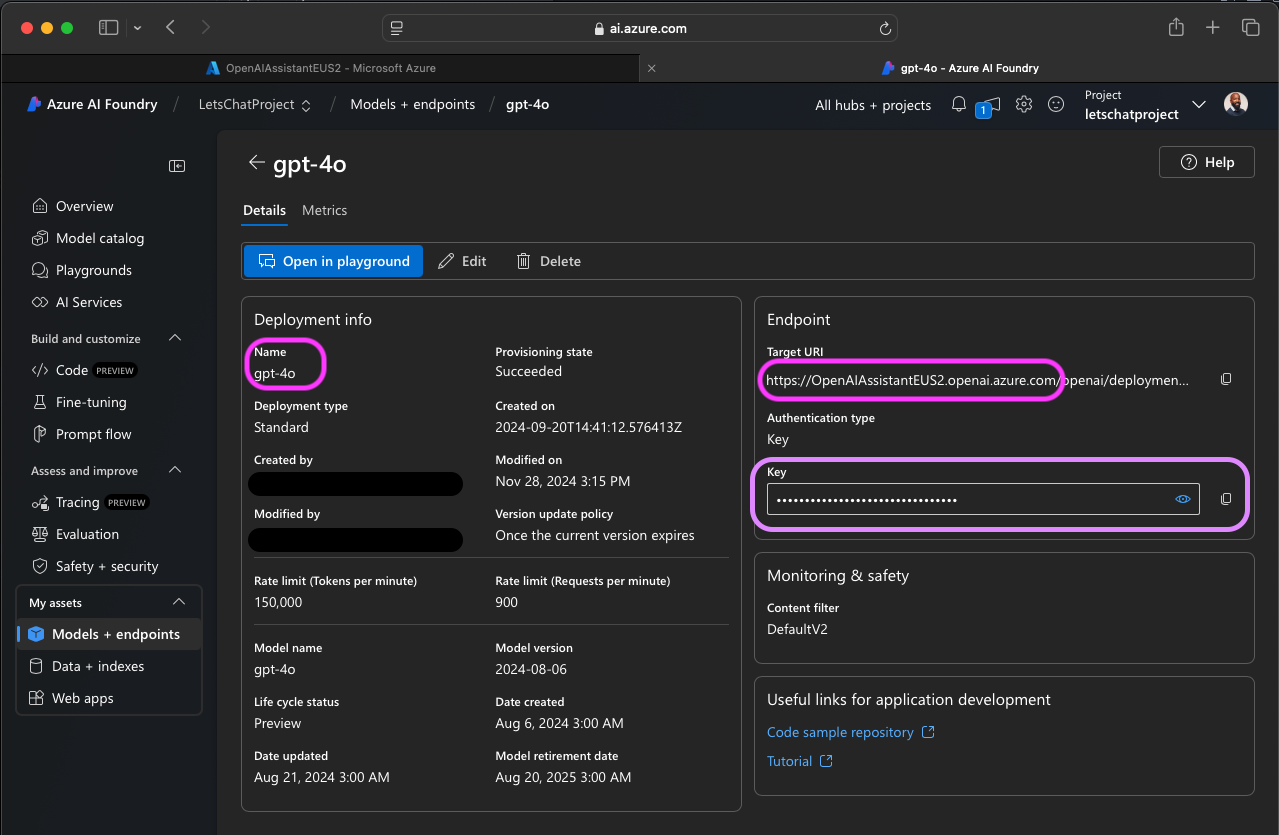
Task: Open Safety + security in the sidebar
Action: pos(106,566)
